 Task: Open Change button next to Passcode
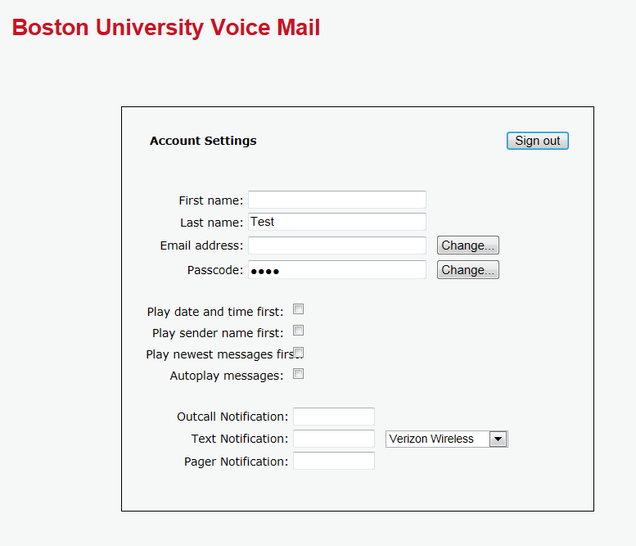click(x=468, y=270)
